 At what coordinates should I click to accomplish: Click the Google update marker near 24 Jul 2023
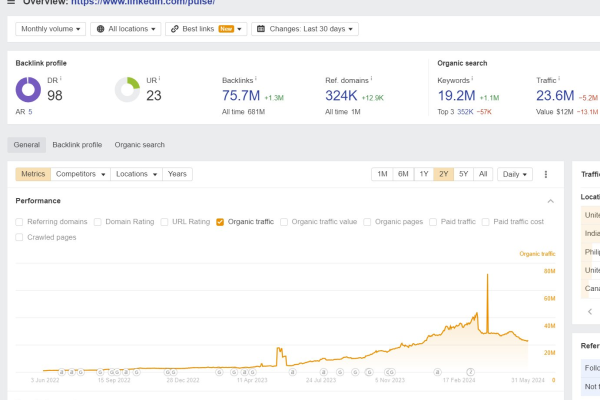coord(324,372)
